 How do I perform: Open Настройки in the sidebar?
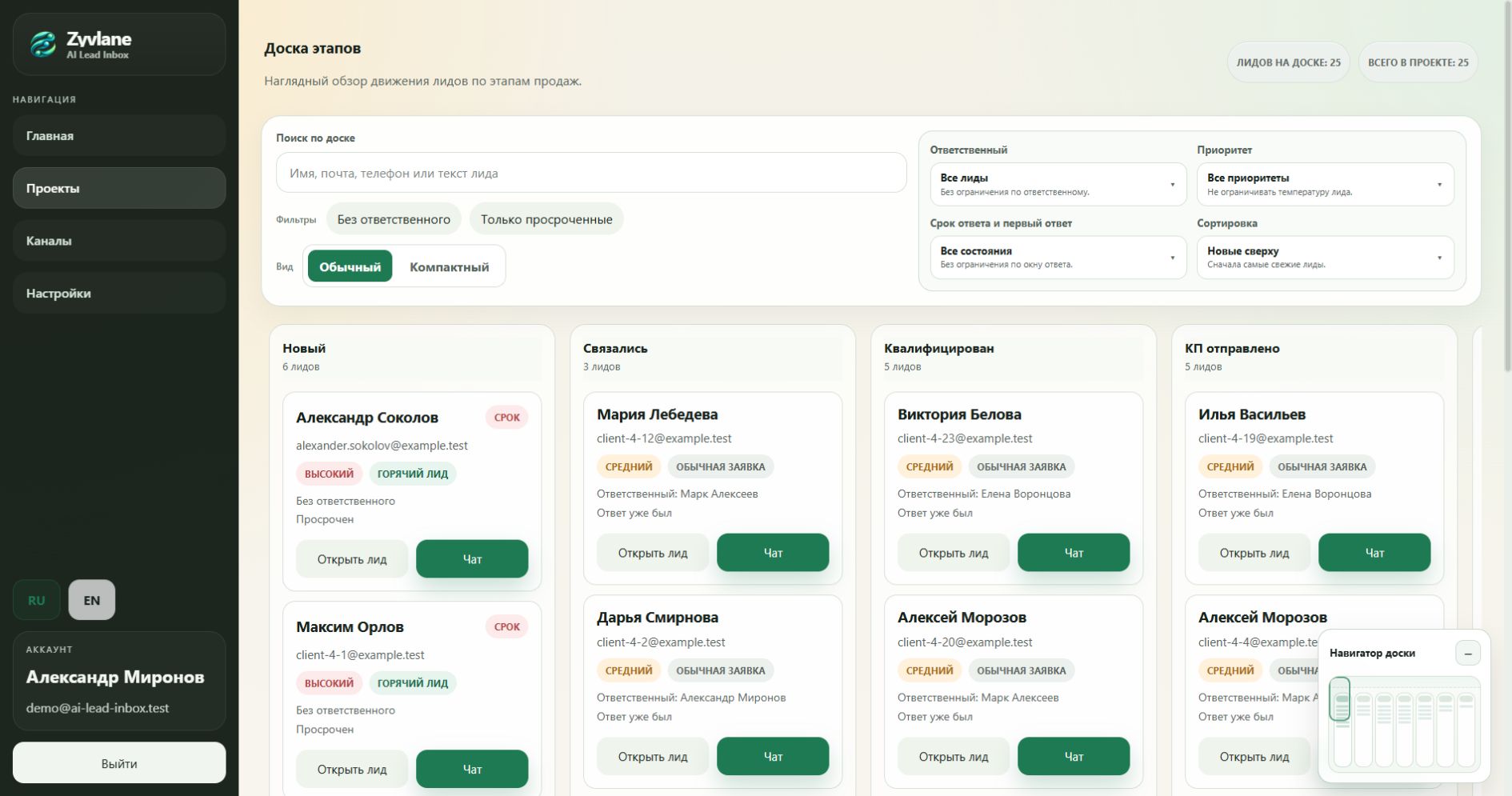(x=119, y=293)
